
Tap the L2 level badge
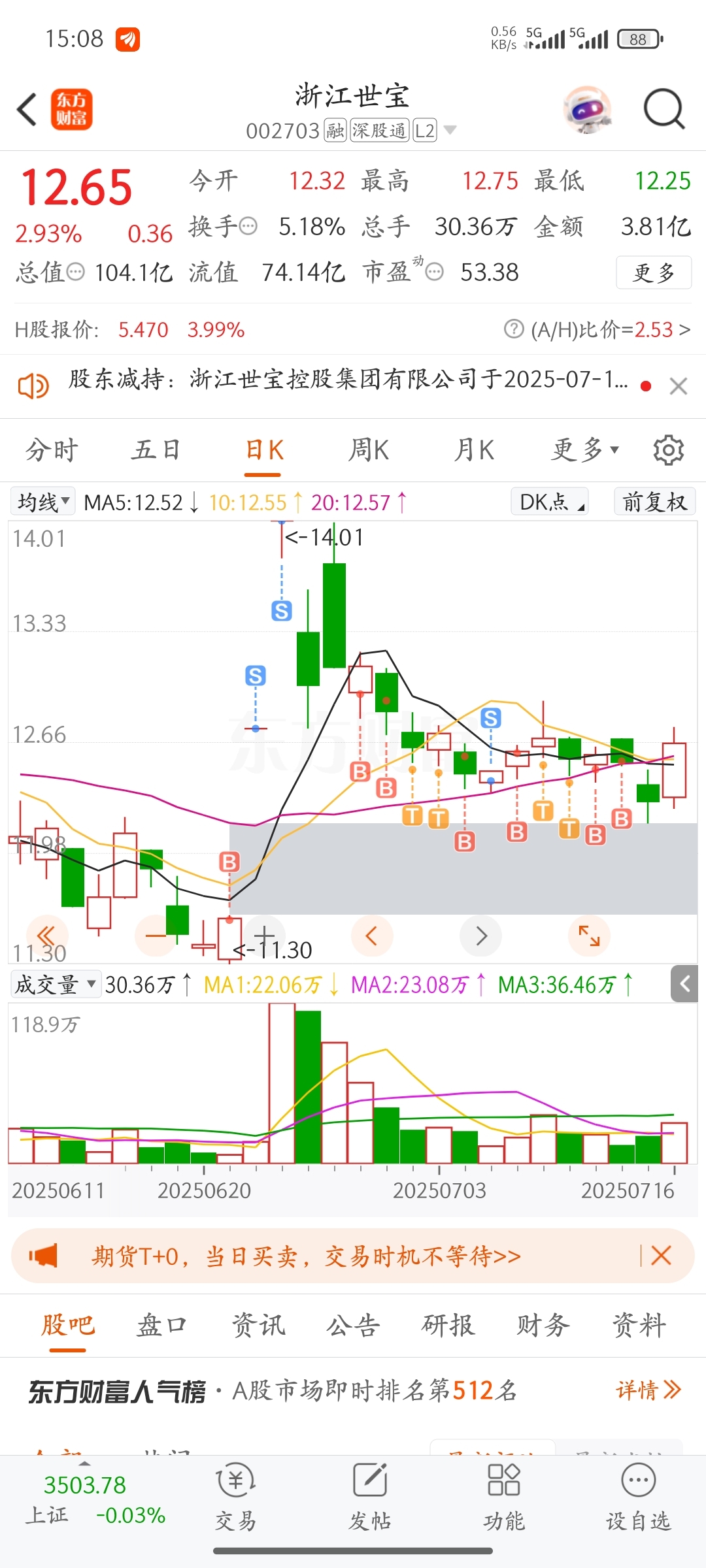click(424, 131)
